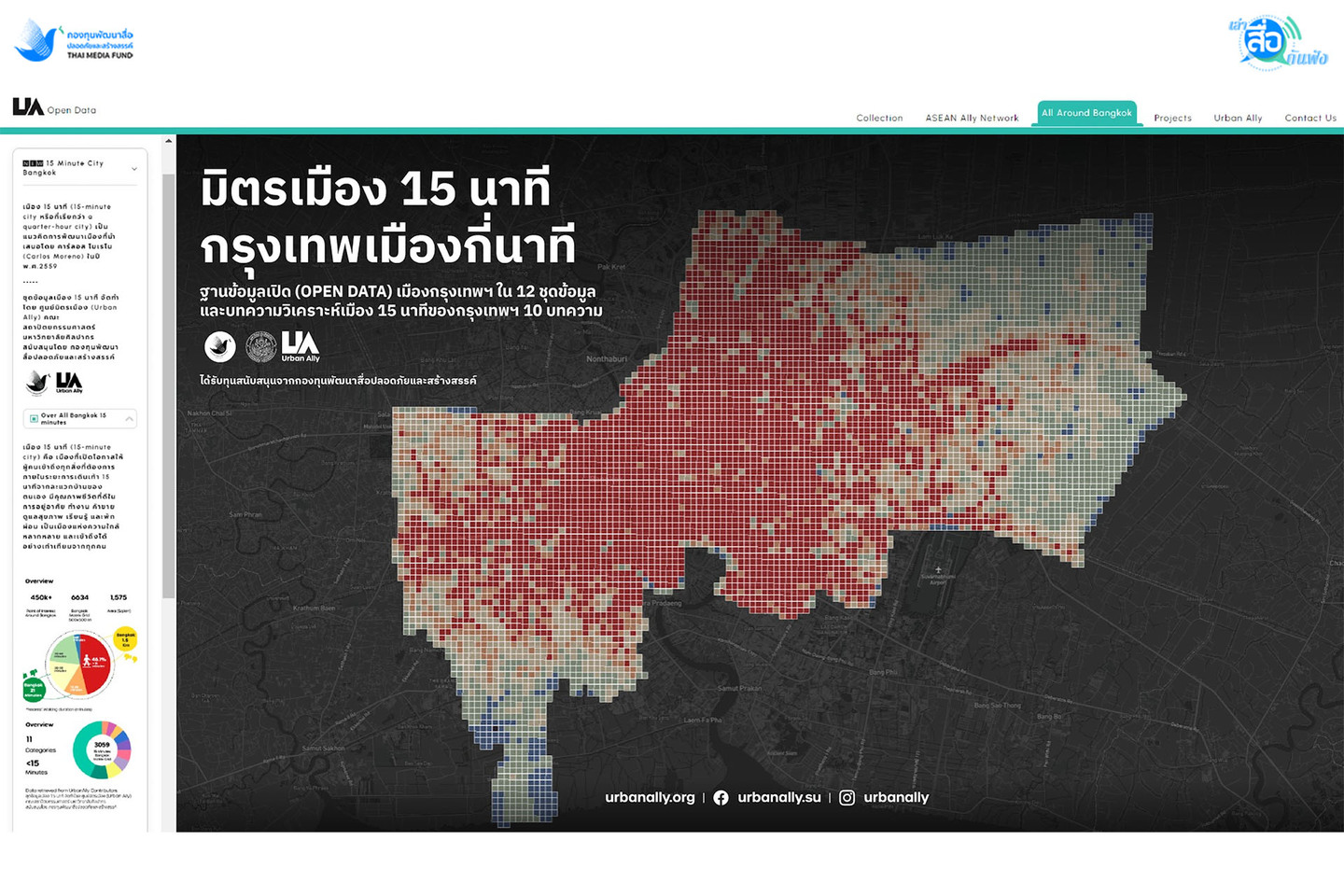Click the sidebar scroll-up arrow

tap(168, 141)
